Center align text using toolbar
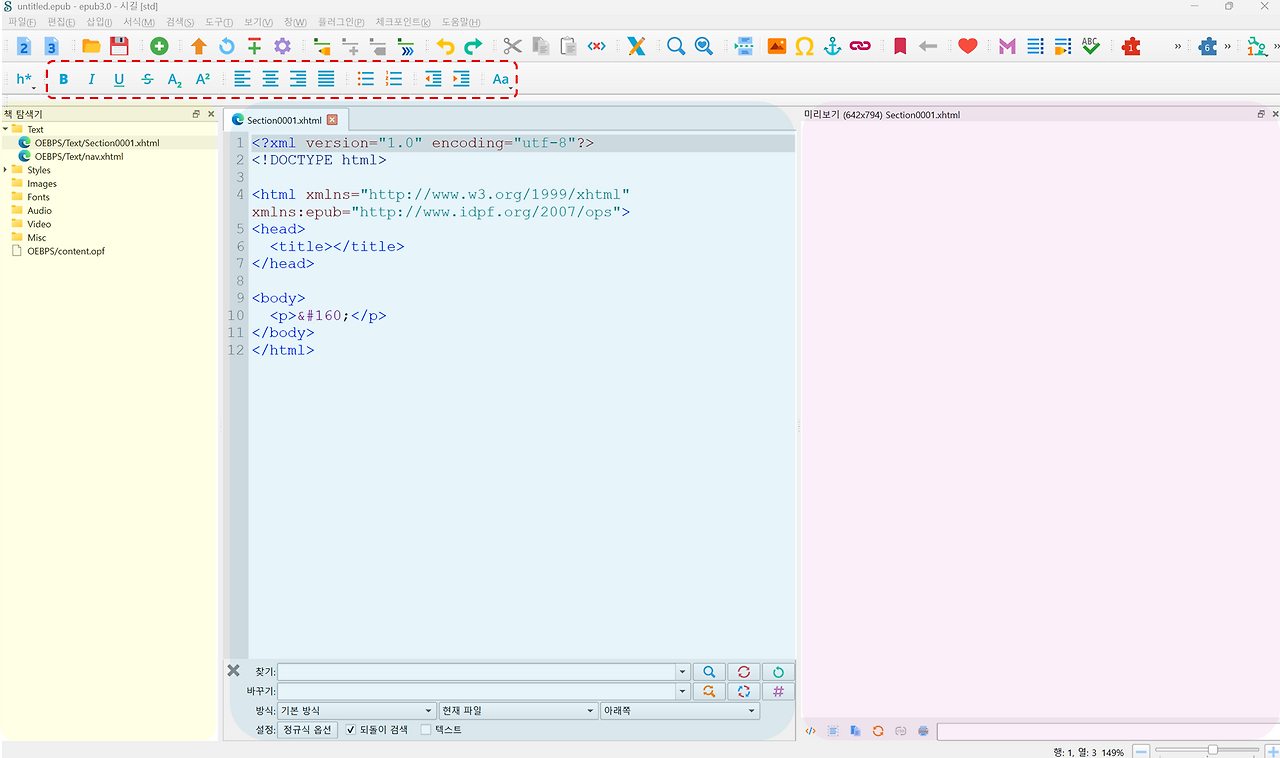The width and height of the screenshot is (1280, 758). click(x=270, y=79)
